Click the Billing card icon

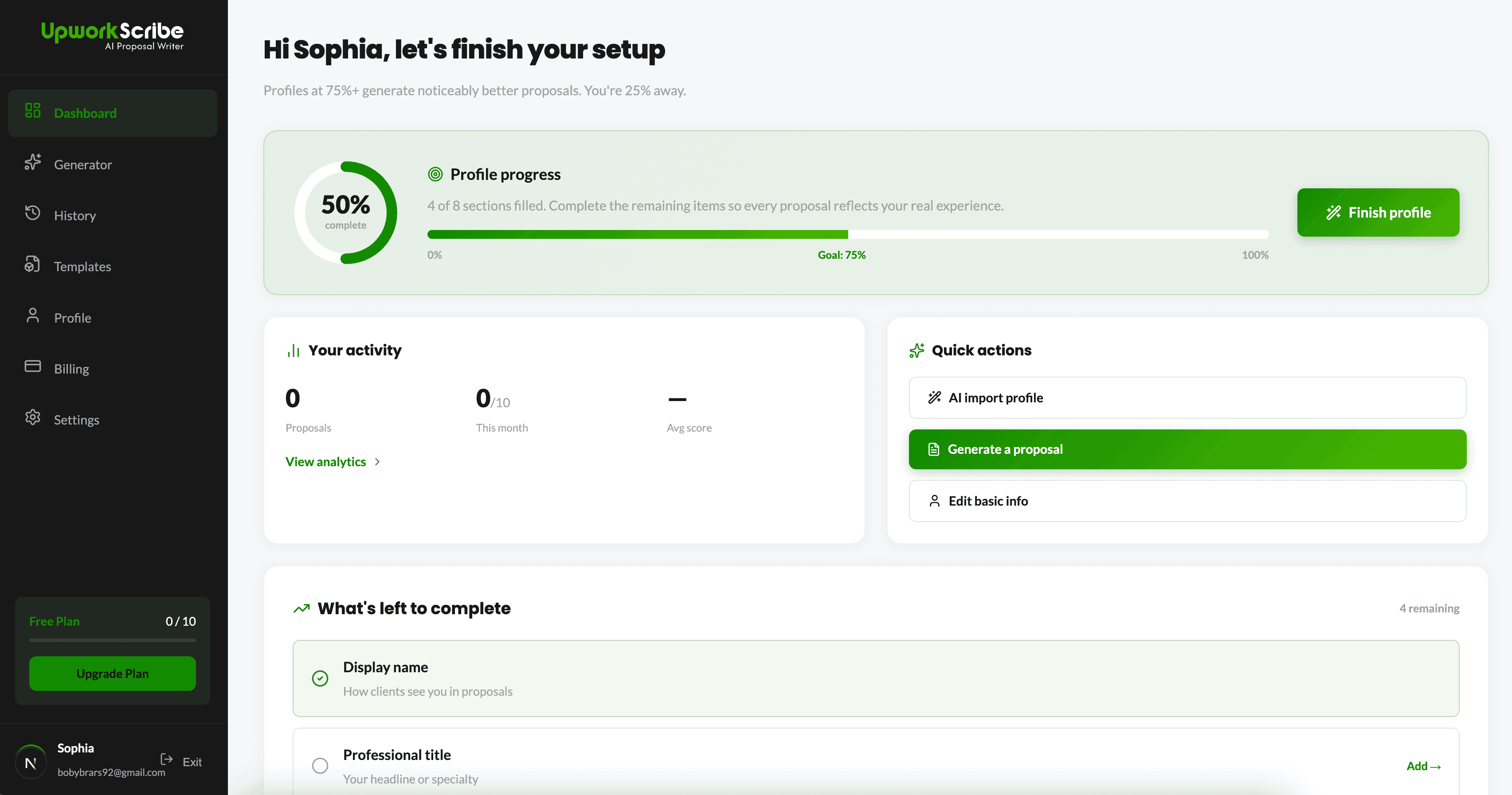33,366
